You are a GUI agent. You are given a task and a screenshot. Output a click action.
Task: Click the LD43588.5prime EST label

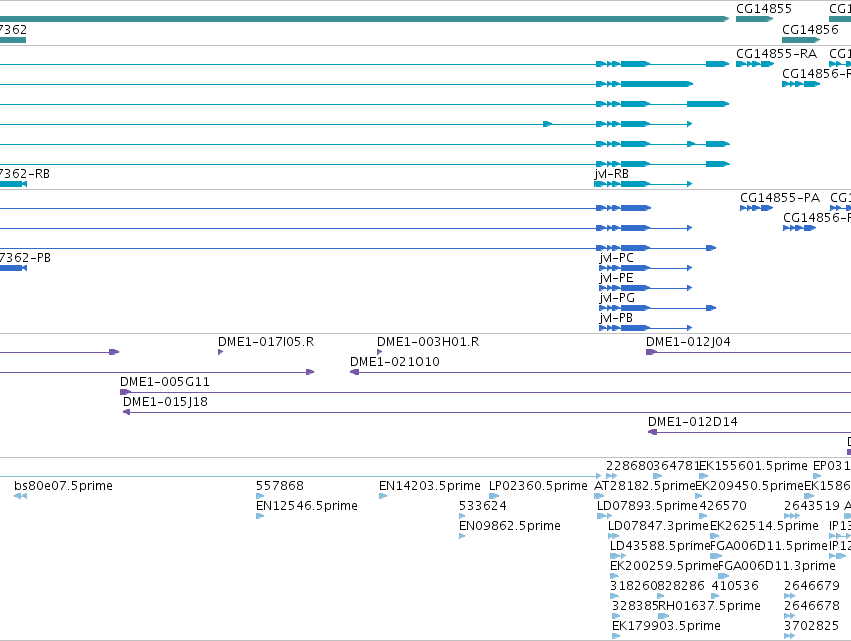660,546
